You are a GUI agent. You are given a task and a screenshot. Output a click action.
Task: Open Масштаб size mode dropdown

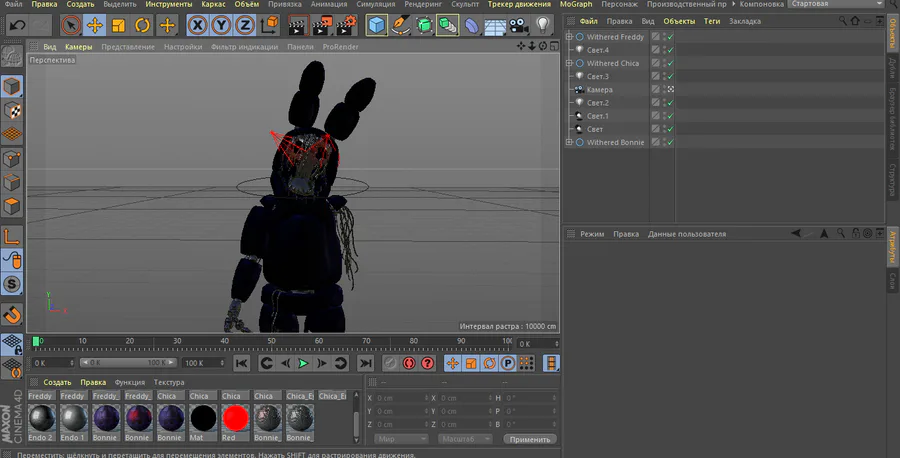tap(465, 439)
